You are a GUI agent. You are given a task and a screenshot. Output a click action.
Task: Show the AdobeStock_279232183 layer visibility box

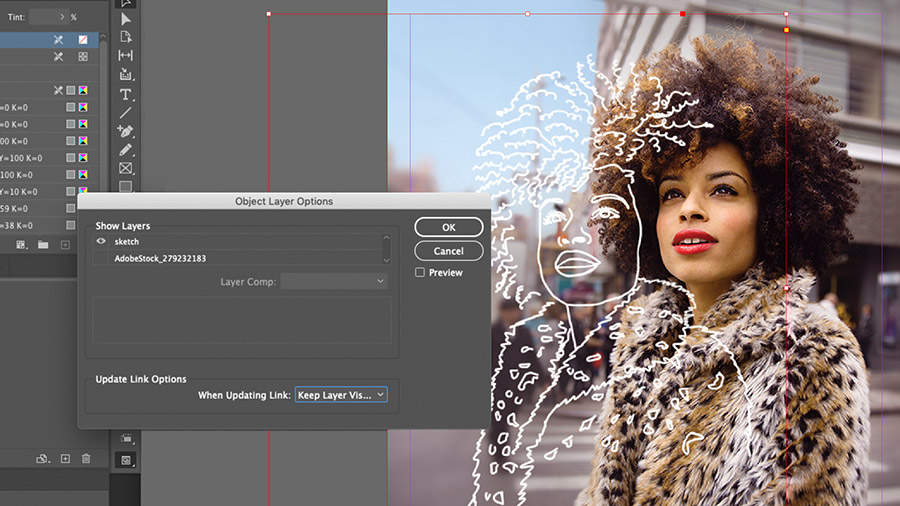coord(101,258)
